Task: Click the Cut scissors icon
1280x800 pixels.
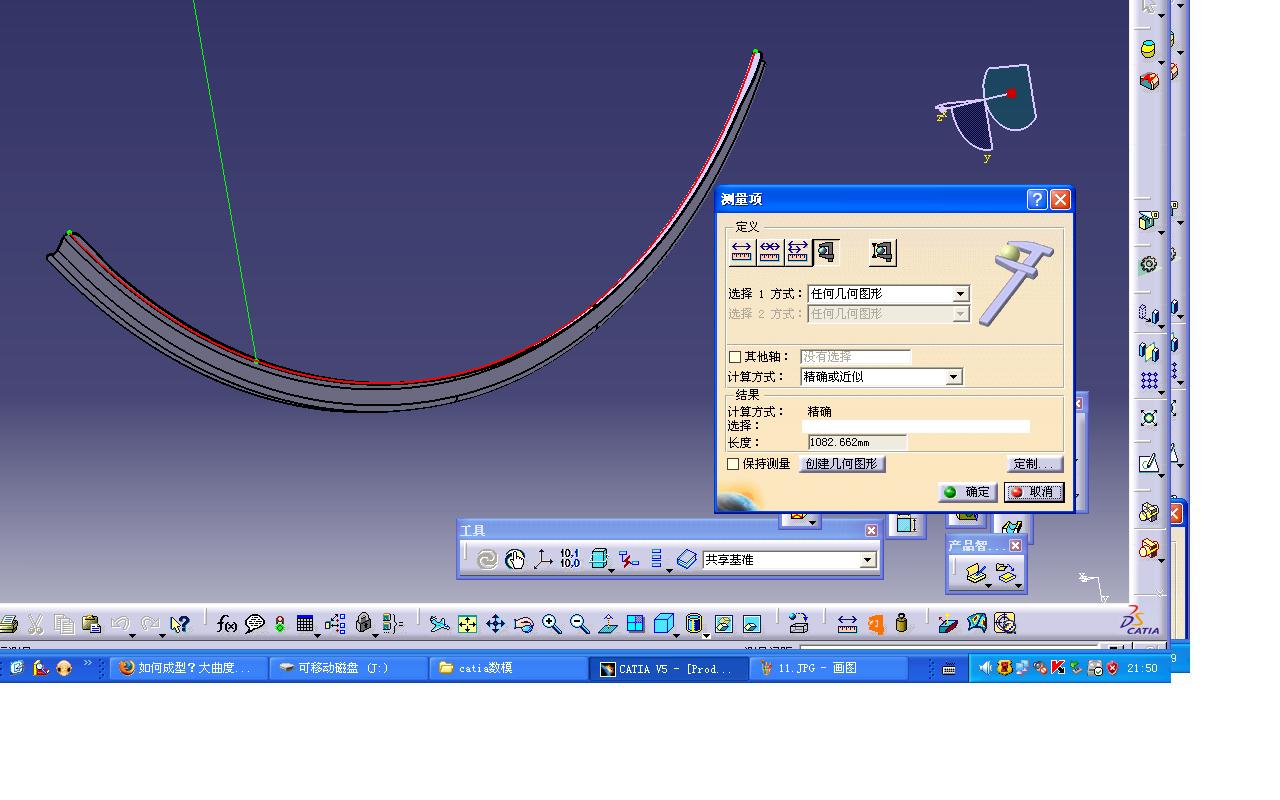Action: click(35, 624)
